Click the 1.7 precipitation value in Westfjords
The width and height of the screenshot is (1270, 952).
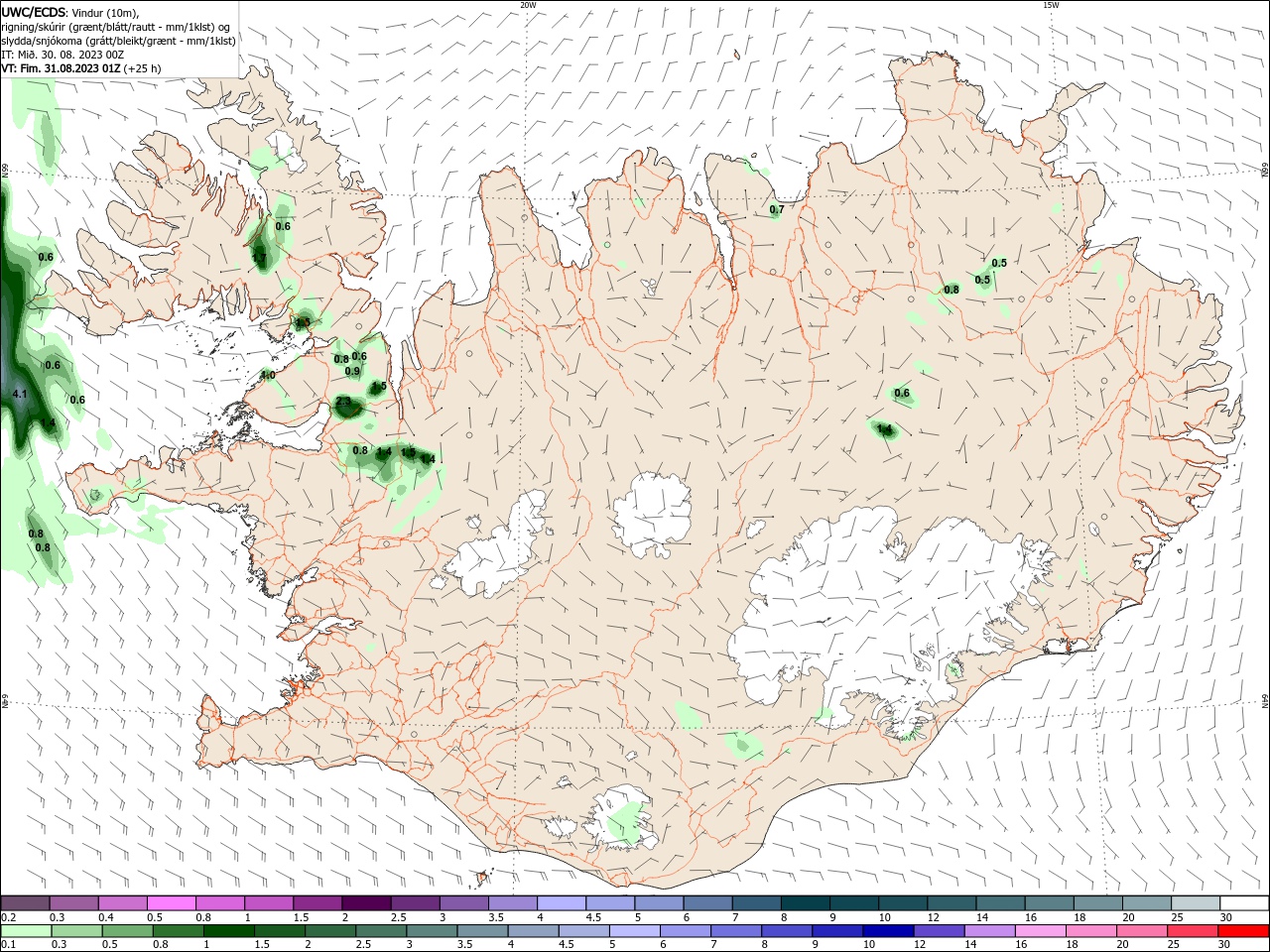tap(259, 258)
